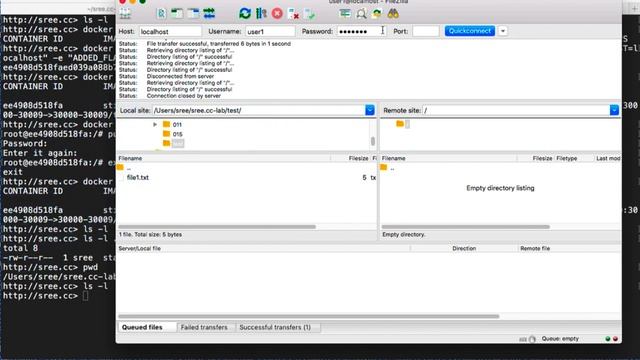Click Server/Local file queue column header
This screenshot has height=360, width=640.
pos(264,249)
